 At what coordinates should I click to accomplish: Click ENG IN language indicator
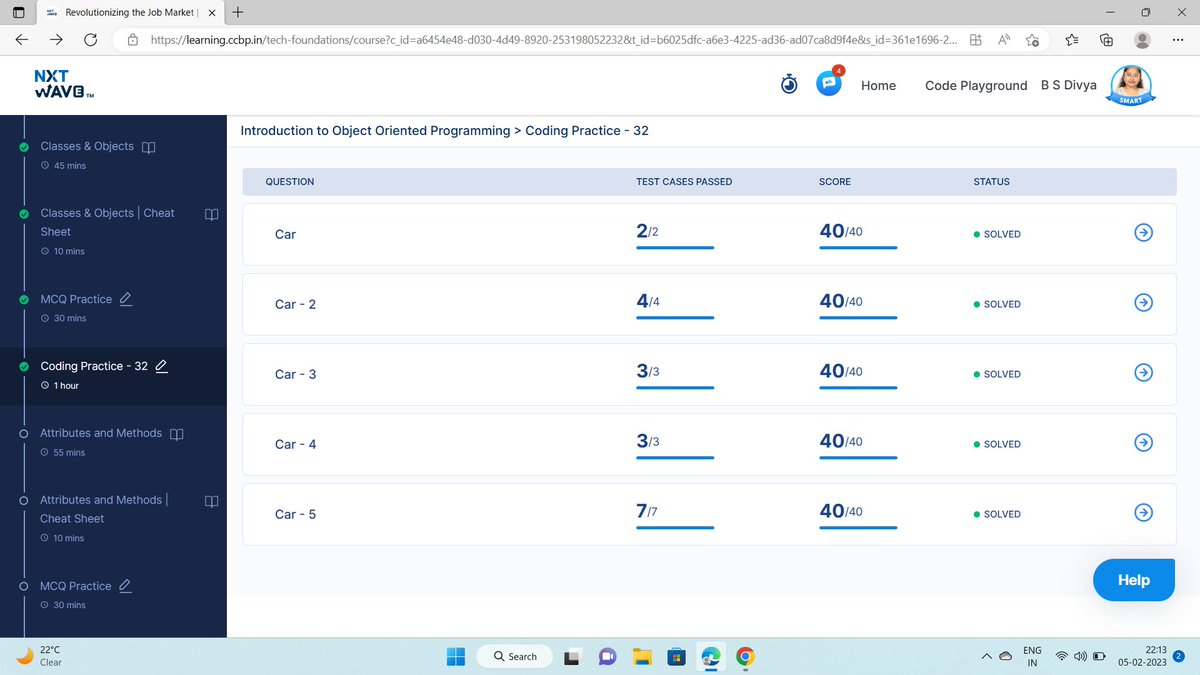[1032, 656]
